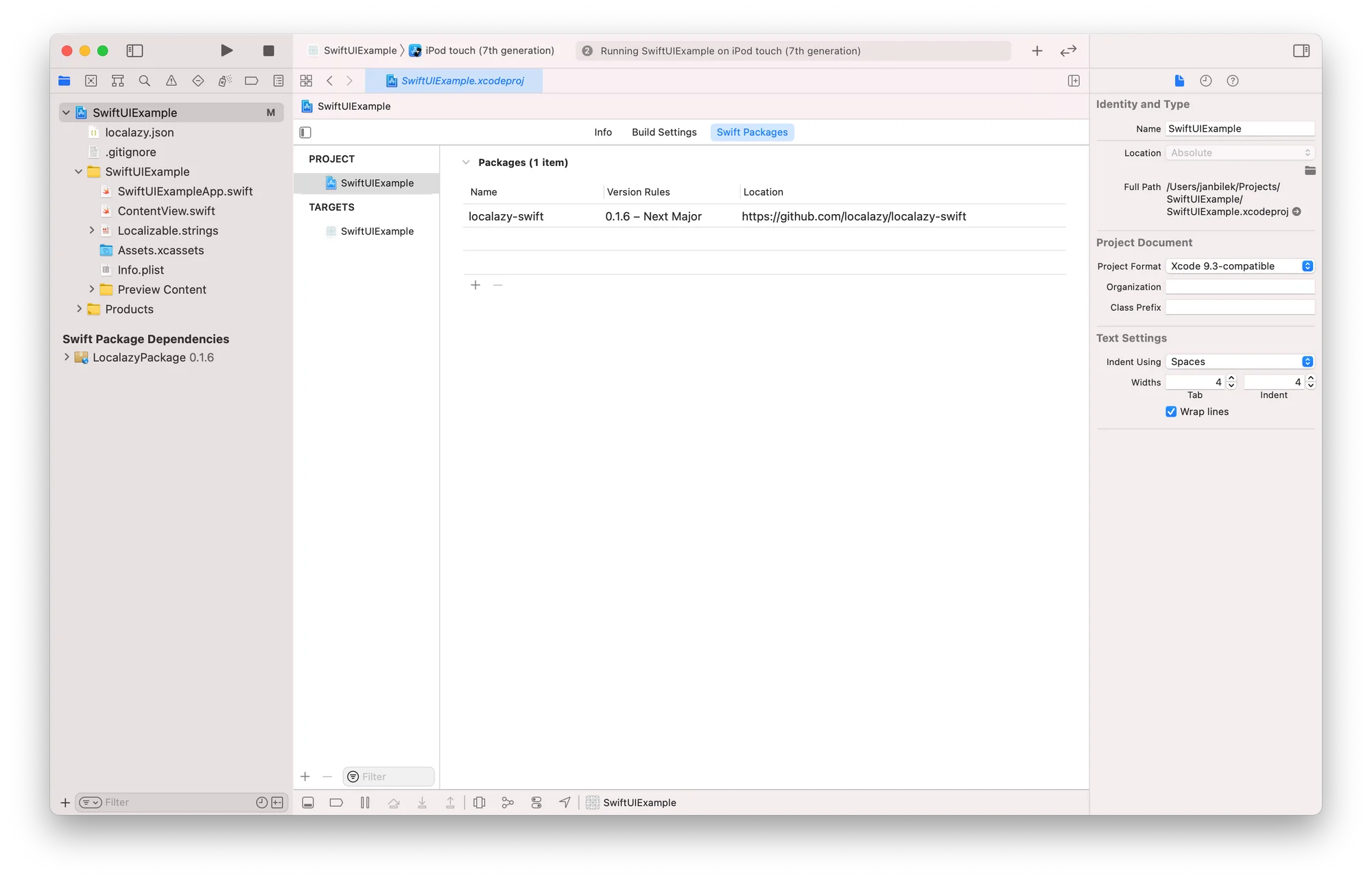
Task: Open Quick Help inspector
Action: coord(1233,80)
